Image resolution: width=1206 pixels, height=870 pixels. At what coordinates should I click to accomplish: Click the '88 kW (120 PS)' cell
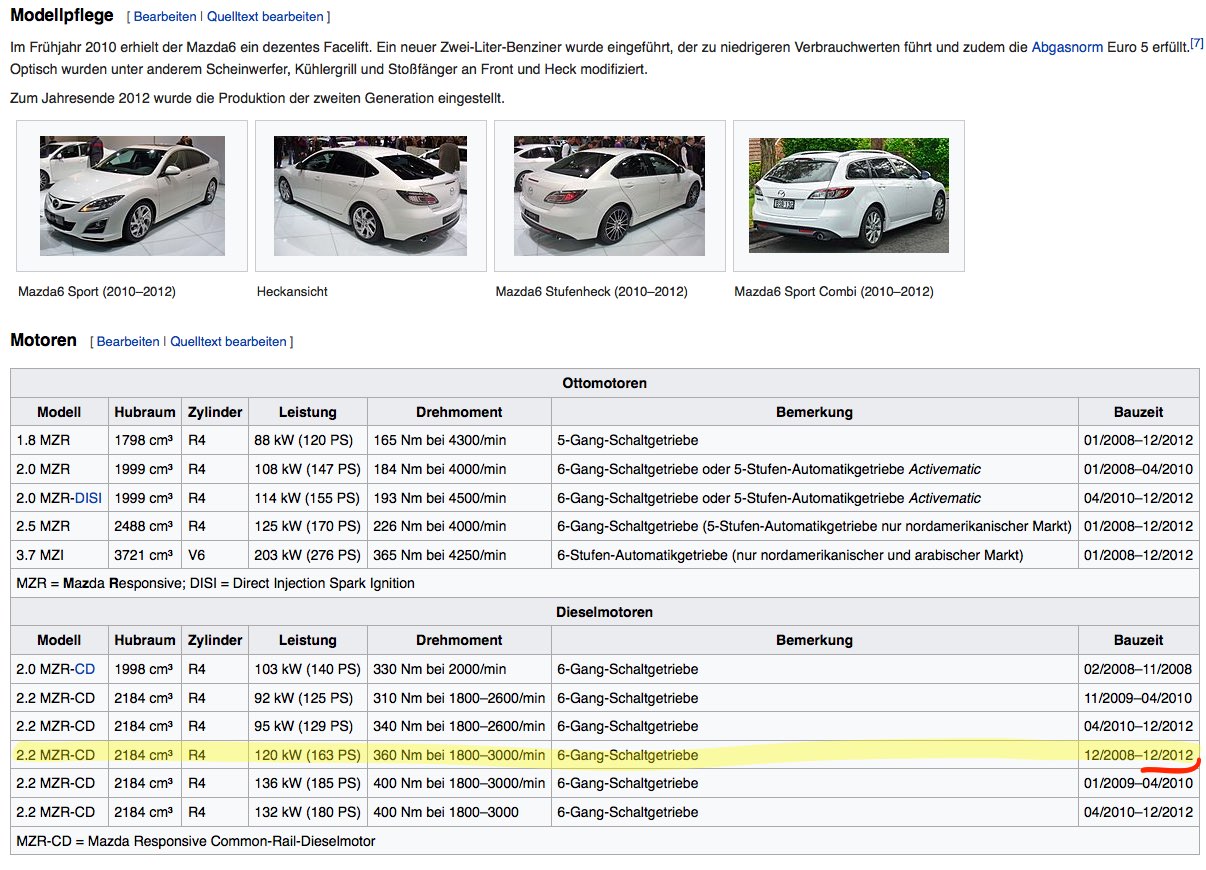coord(308,440)
